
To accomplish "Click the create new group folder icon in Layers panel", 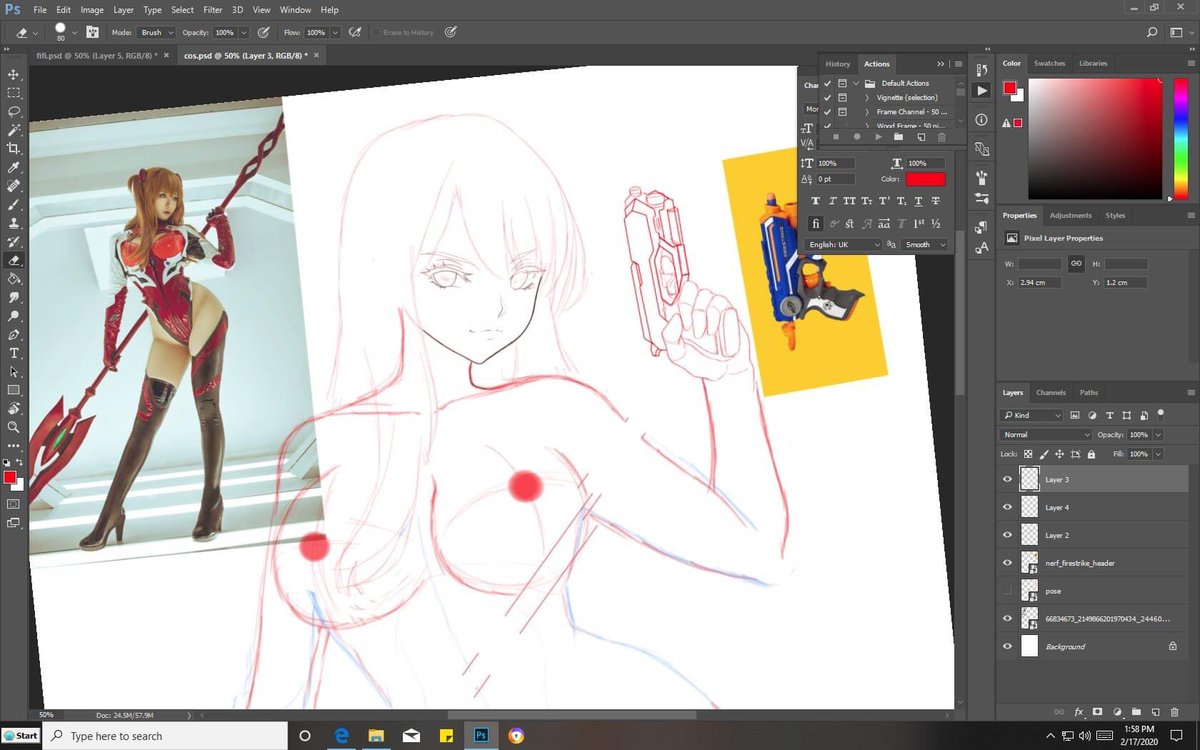I will point(1136,711).
